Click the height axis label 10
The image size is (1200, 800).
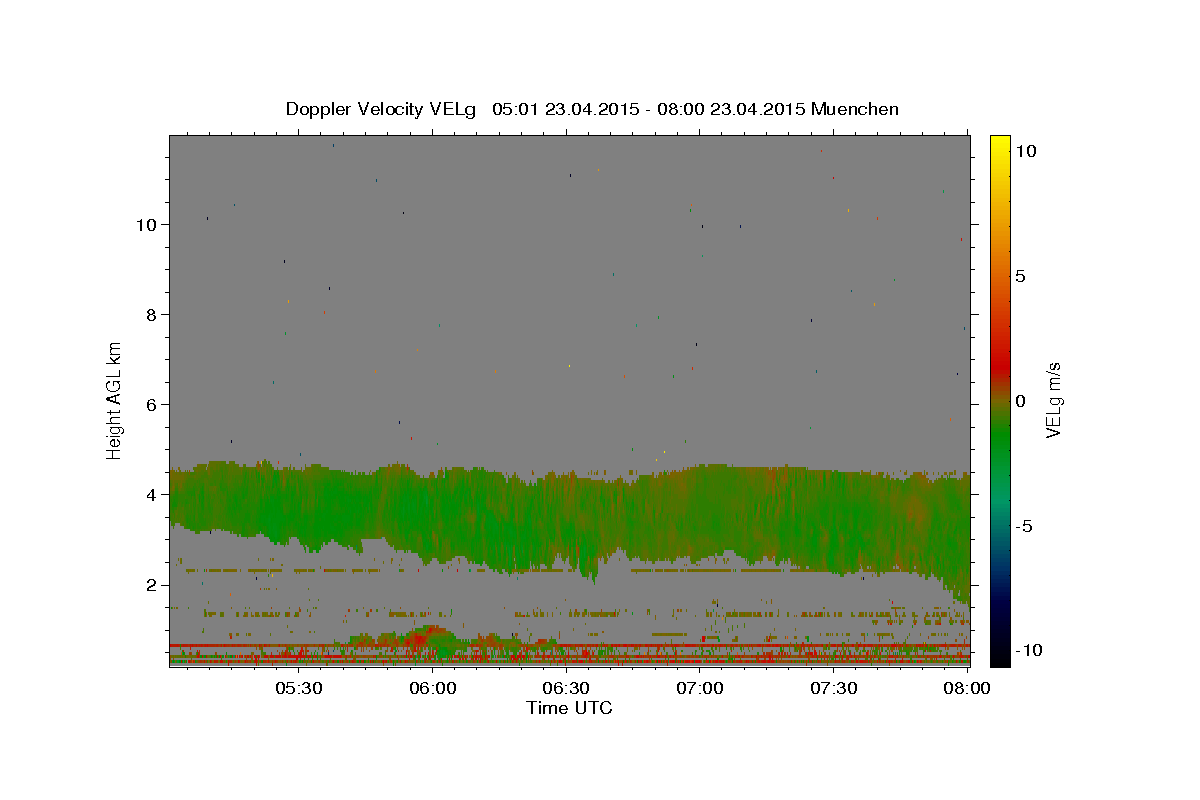(x=145, y=224)
